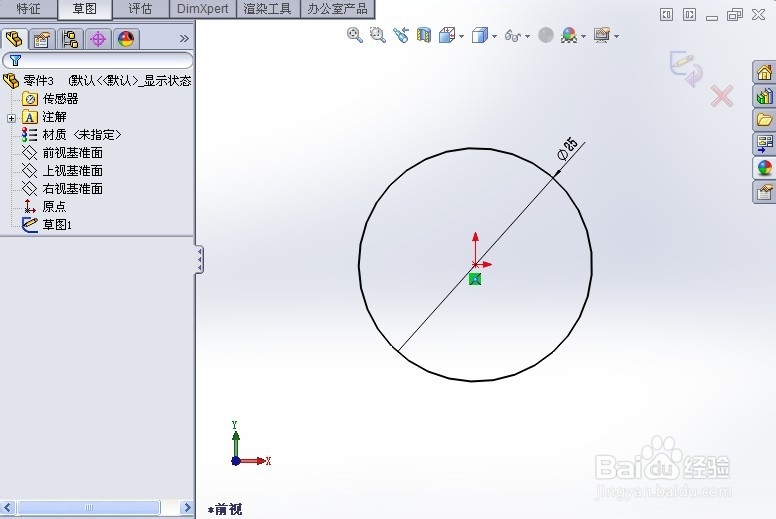Click the tile-left document window button
This screenshot has width=776, height=519.
click(666, 15)
